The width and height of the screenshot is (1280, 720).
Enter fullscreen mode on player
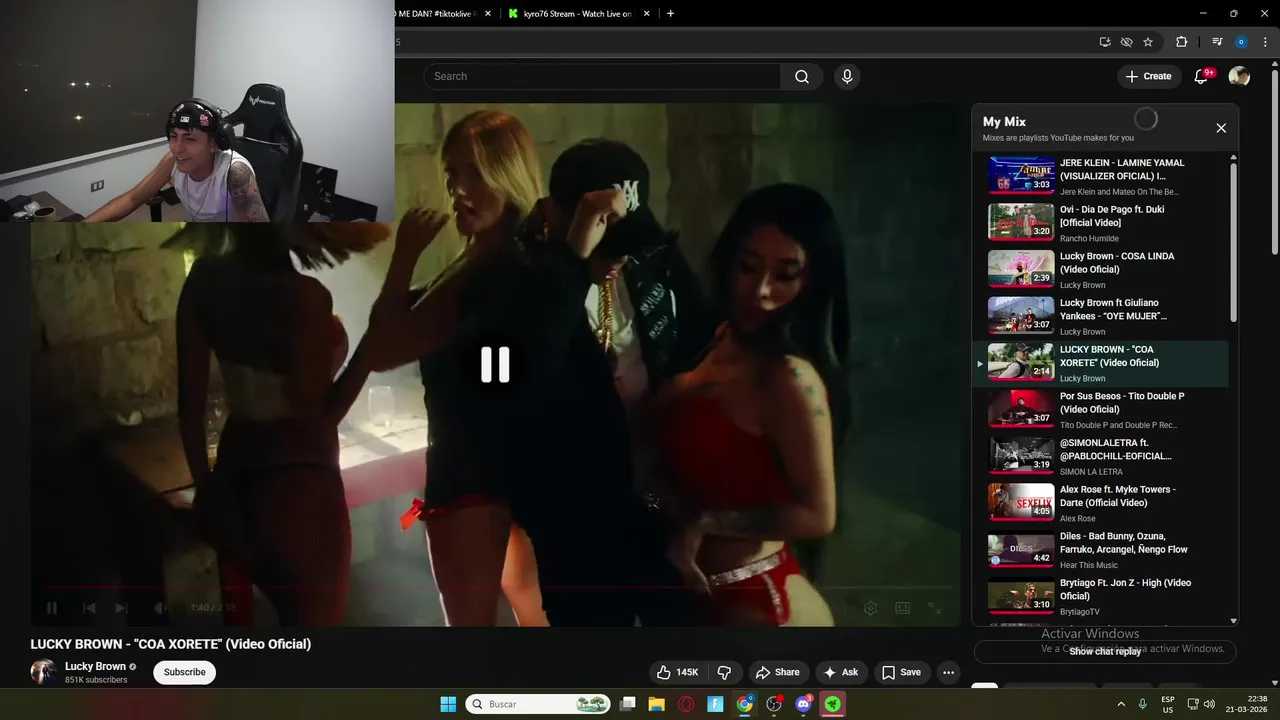[x=934, y=607]
